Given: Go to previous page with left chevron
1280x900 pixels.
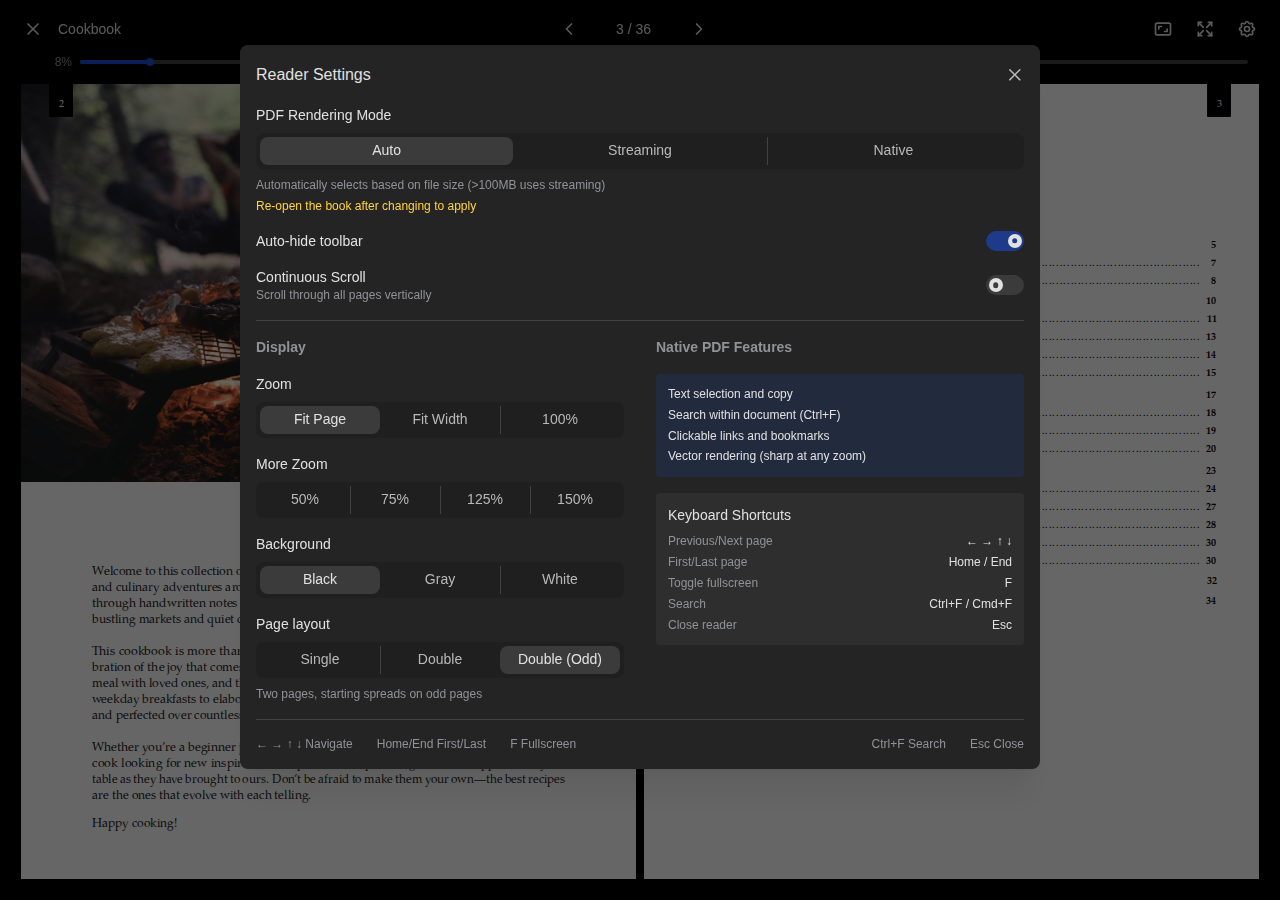Looking at the screenshot, I should tap(568, 29).
